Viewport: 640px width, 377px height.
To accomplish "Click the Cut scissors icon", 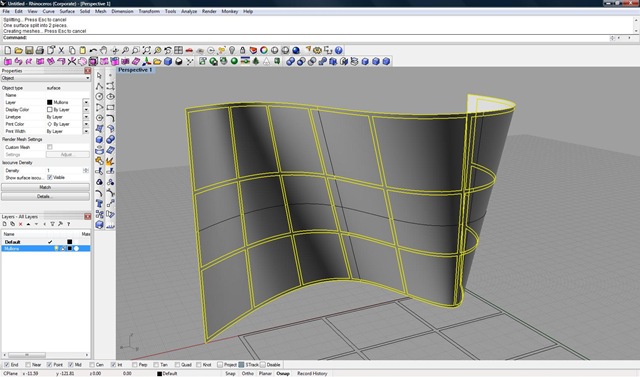I will [x=61, y=50].
